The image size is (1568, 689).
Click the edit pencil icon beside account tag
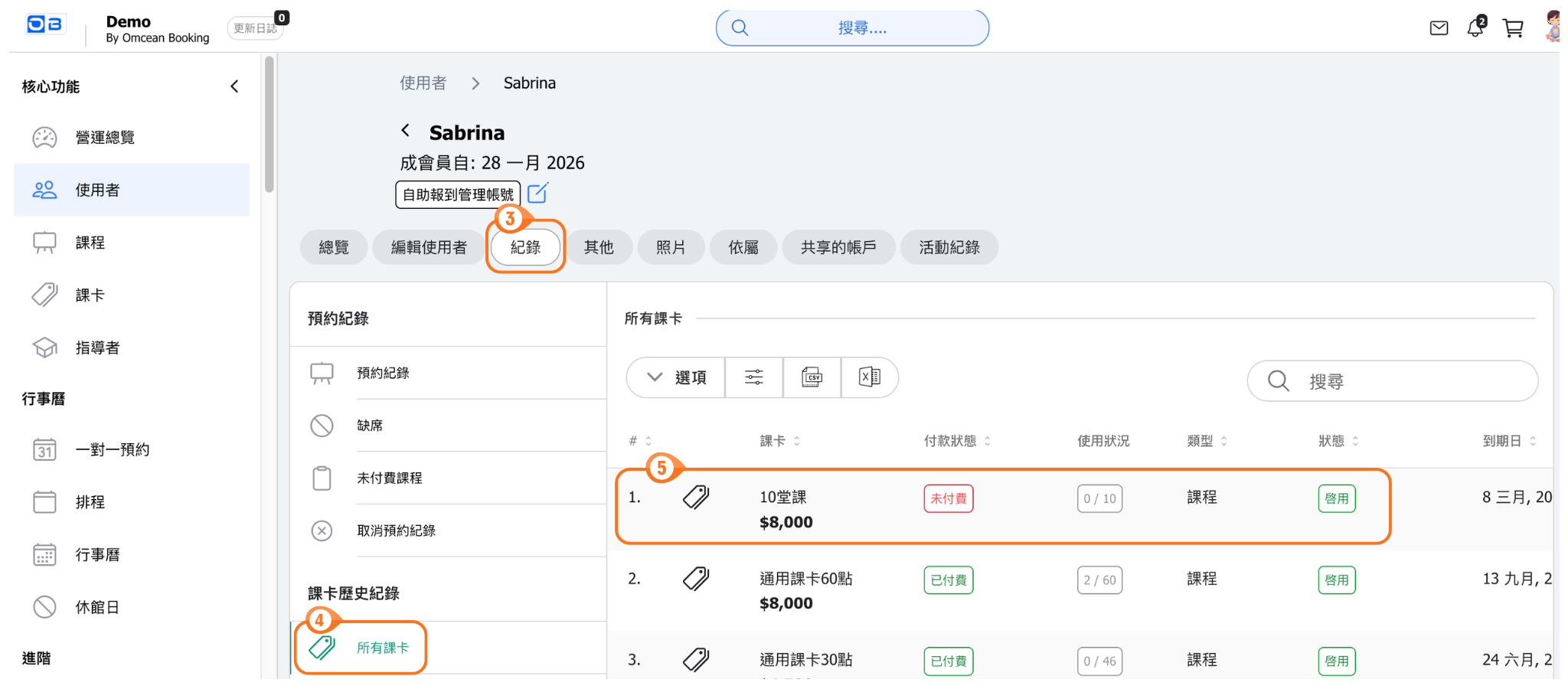point(537,194)
